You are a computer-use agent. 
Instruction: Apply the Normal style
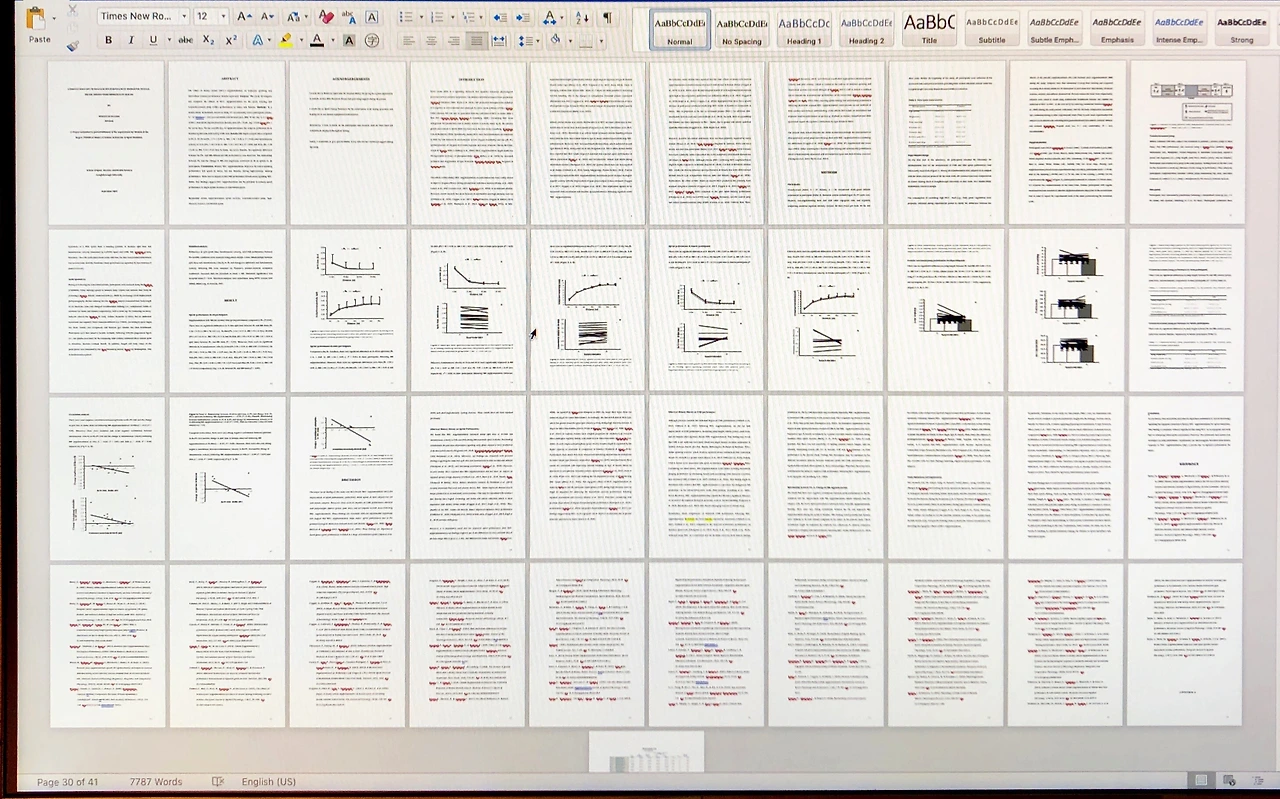point(680,27)
